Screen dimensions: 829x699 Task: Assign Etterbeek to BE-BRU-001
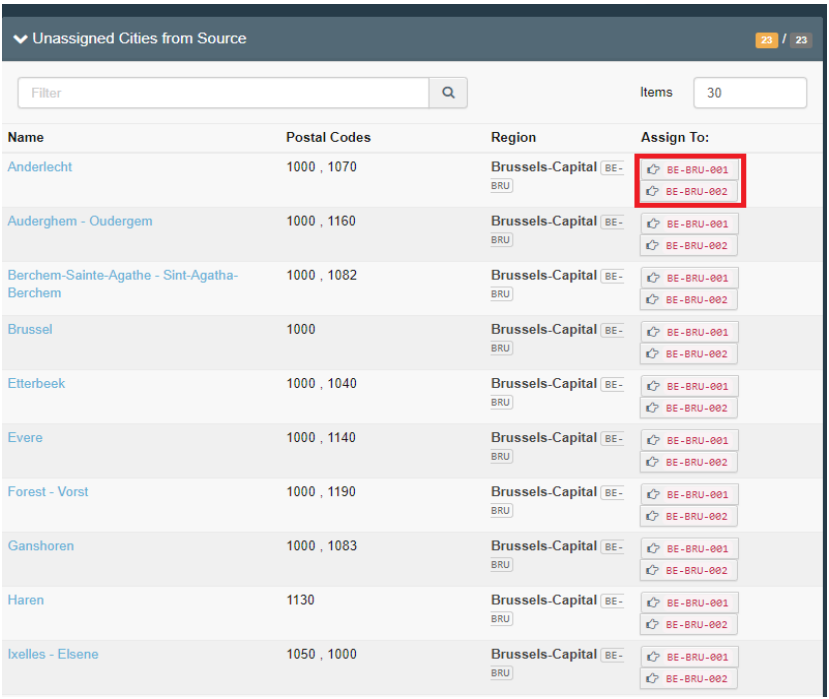(x=689, y=387)
